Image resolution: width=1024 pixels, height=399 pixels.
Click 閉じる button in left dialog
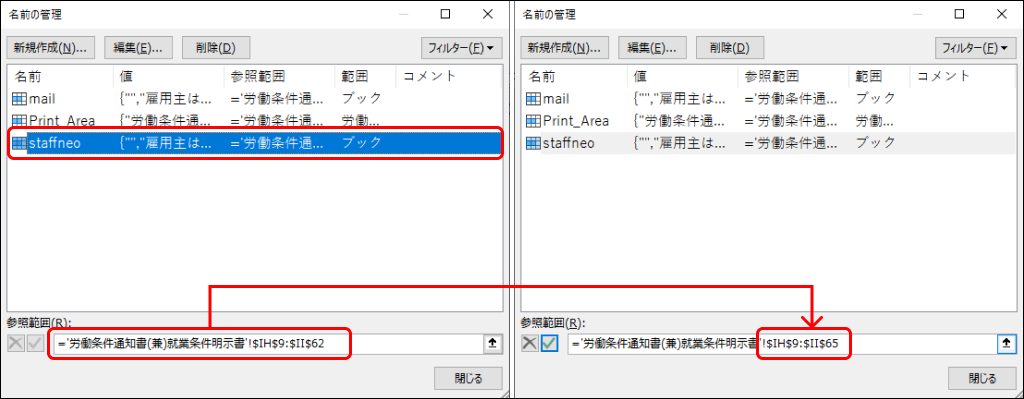click(x=468, y=378)
